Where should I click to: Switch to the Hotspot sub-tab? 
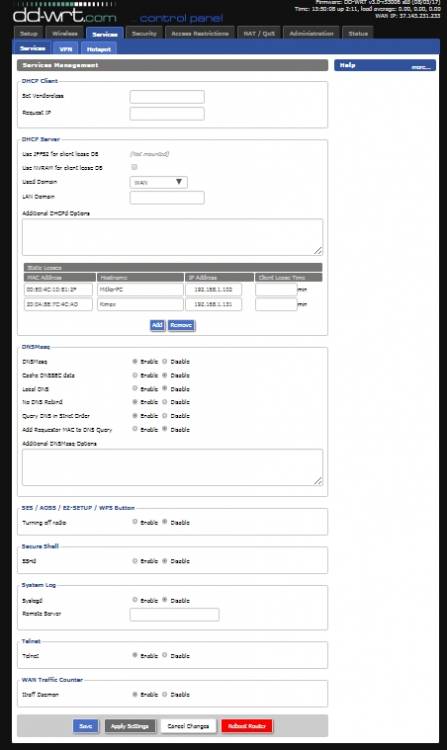tap(98, 49)
